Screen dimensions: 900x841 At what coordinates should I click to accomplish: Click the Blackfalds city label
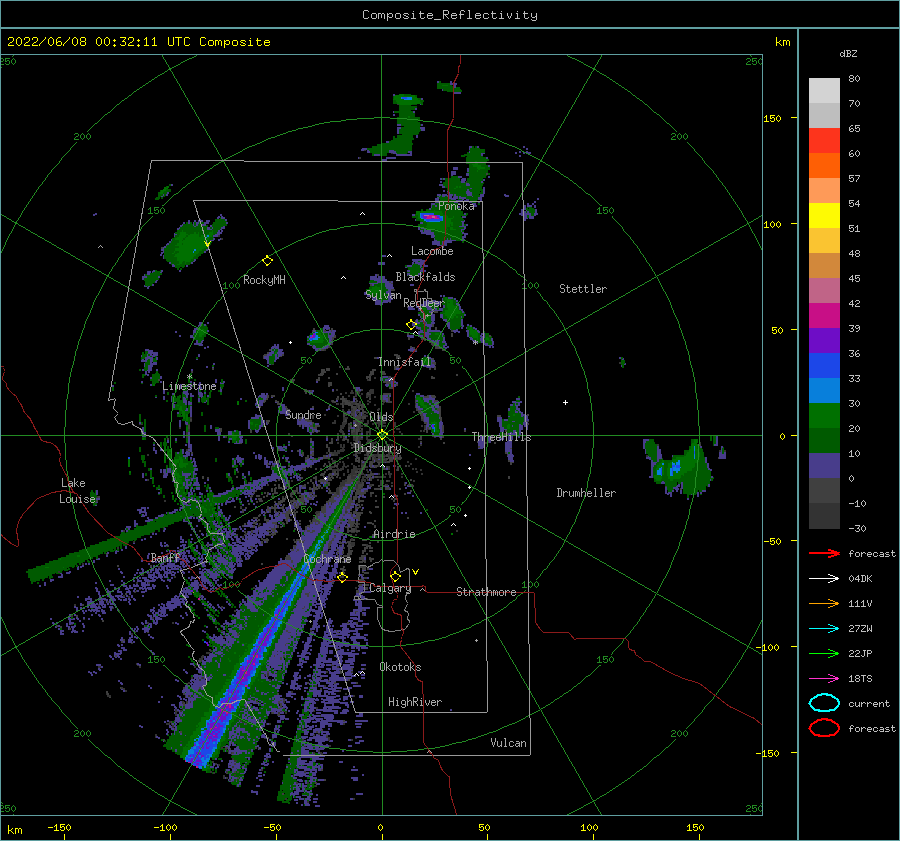coord(425,277)
